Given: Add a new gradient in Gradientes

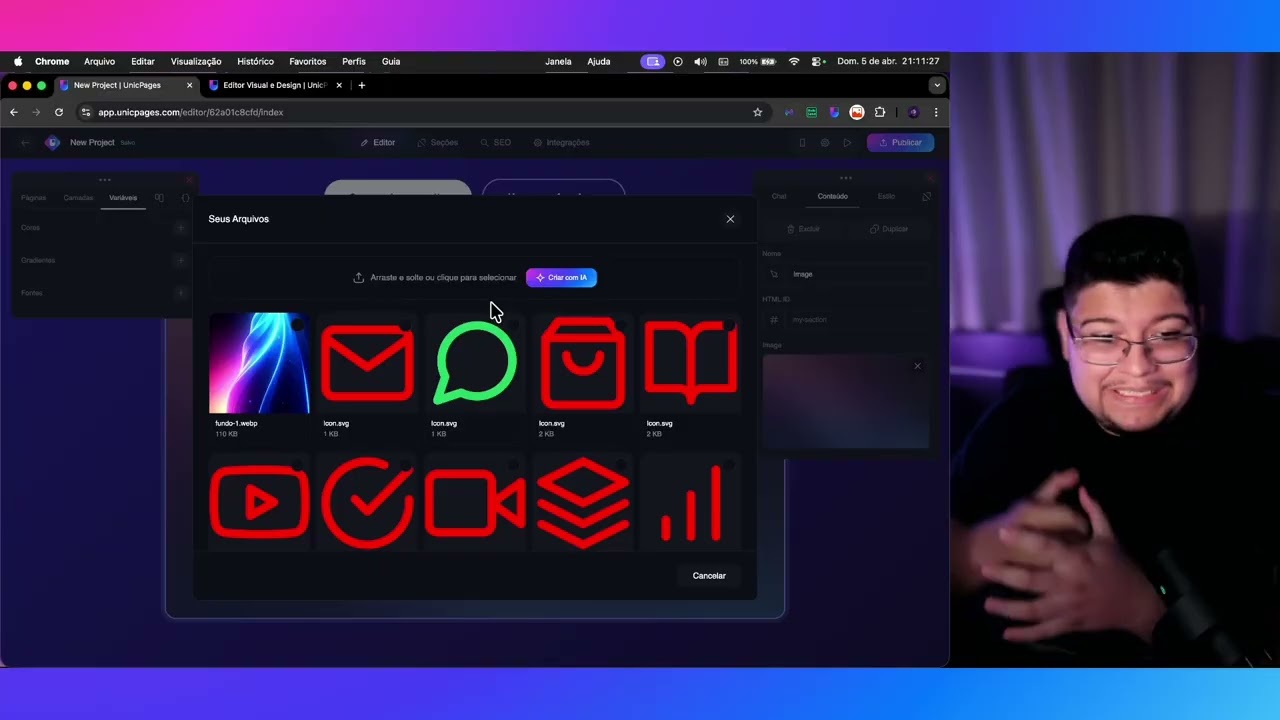Looking at the screenshot, I should coord(181,261).
